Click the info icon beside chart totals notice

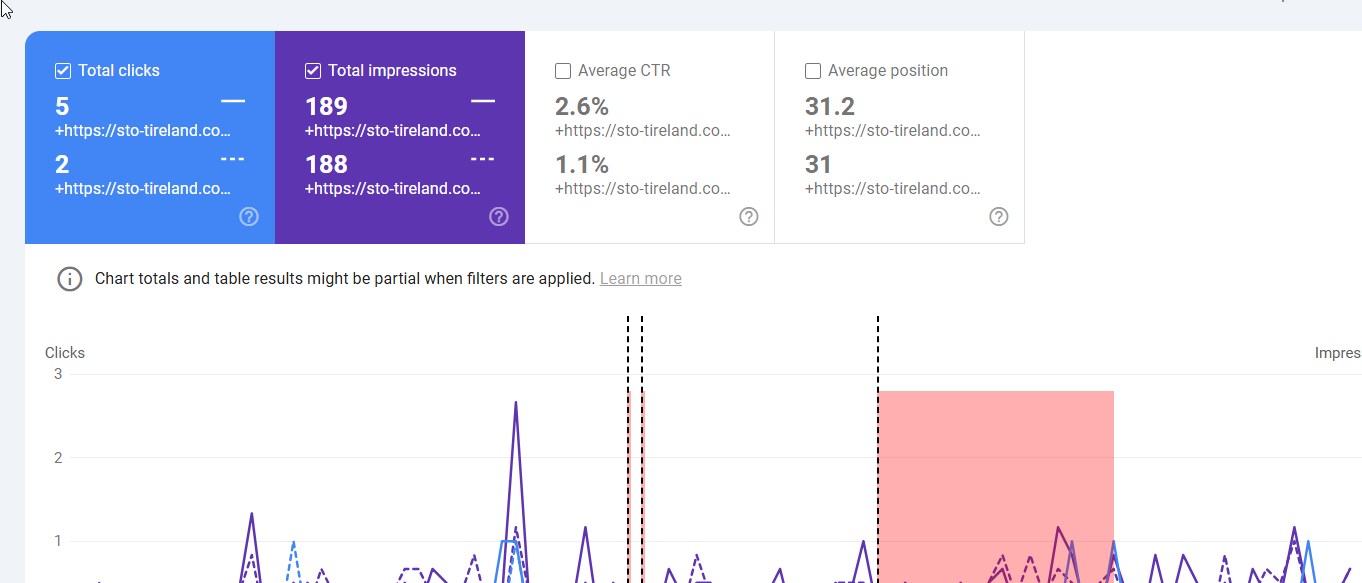tap(70, 279)
